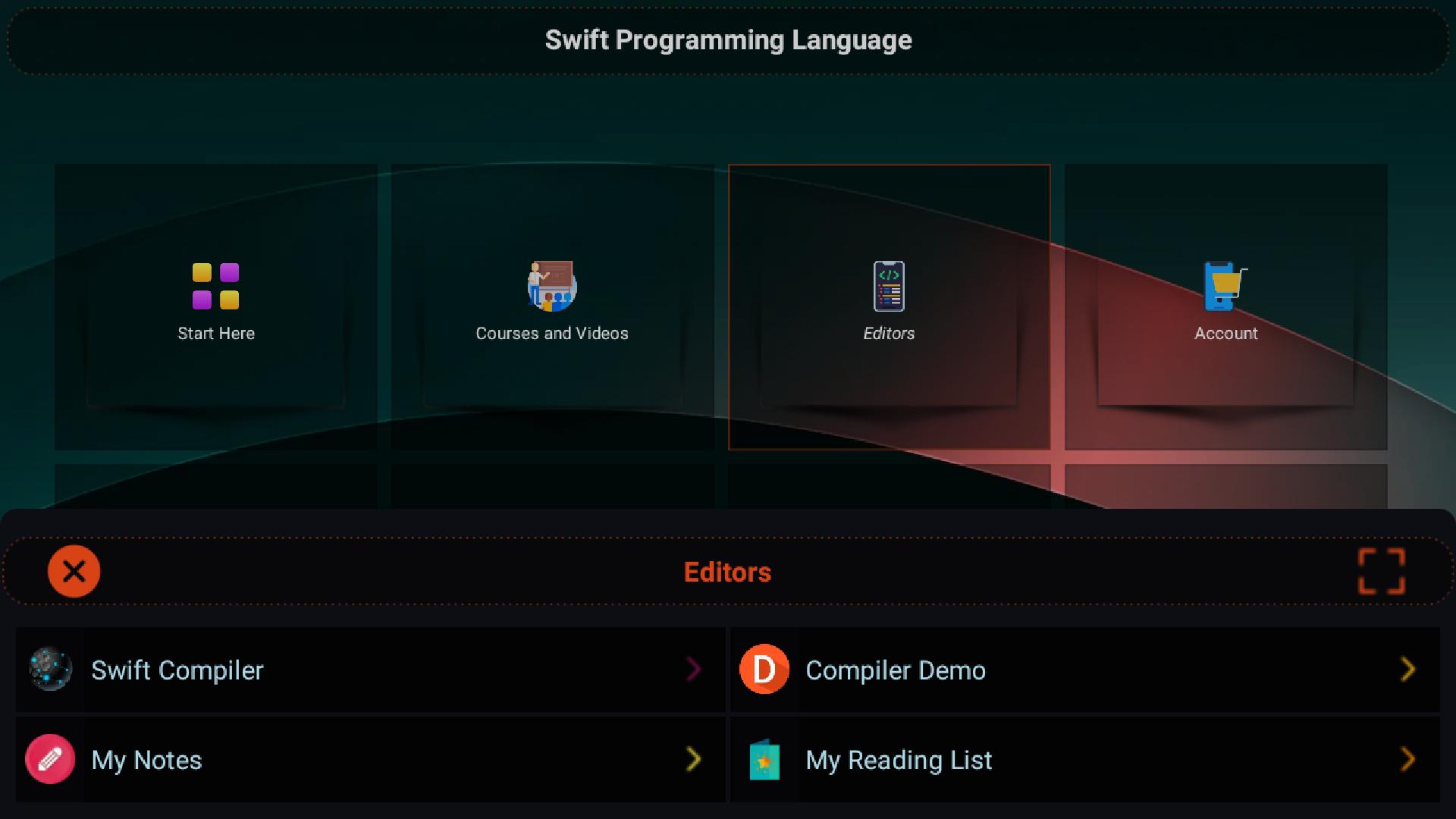
Task: Open My Notes row chevron
Action: 693,759
